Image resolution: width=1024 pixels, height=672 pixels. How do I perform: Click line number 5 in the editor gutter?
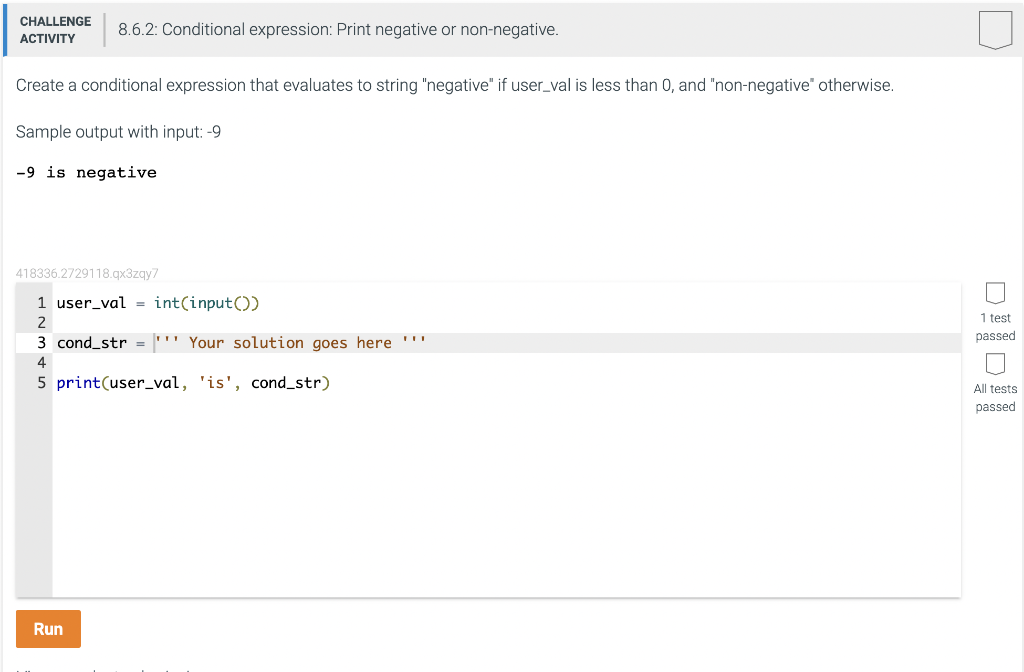(x=41, y=383)
